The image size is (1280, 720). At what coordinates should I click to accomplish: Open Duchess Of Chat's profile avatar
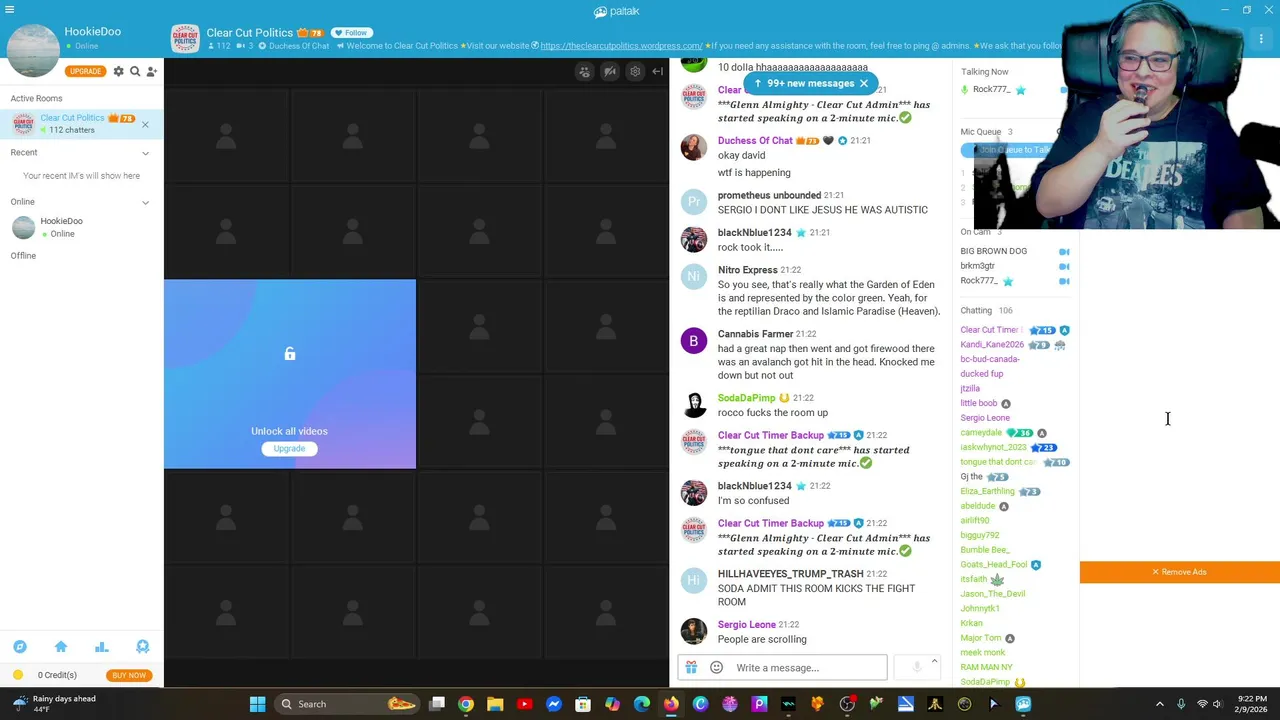click(x=693, y=147)
